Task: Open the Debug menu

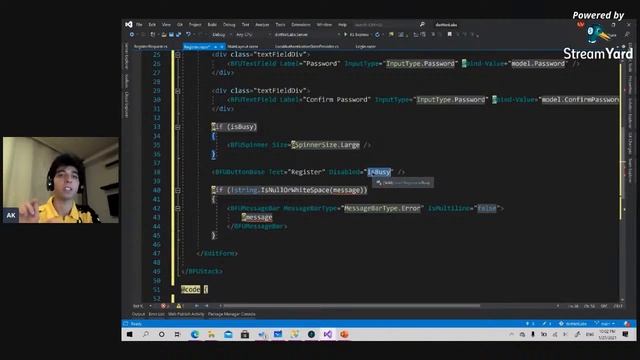Action: (x=229, y=25)
